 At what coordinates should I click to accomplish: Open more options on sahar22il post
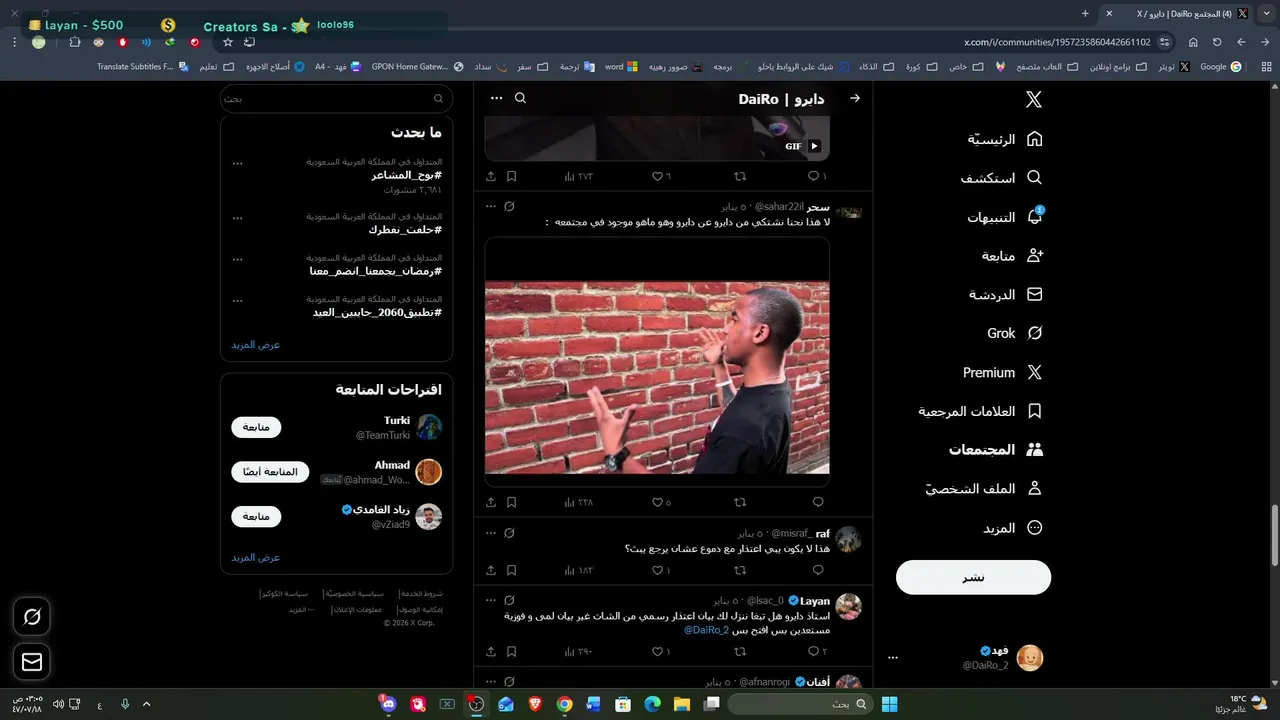[491, 206]
